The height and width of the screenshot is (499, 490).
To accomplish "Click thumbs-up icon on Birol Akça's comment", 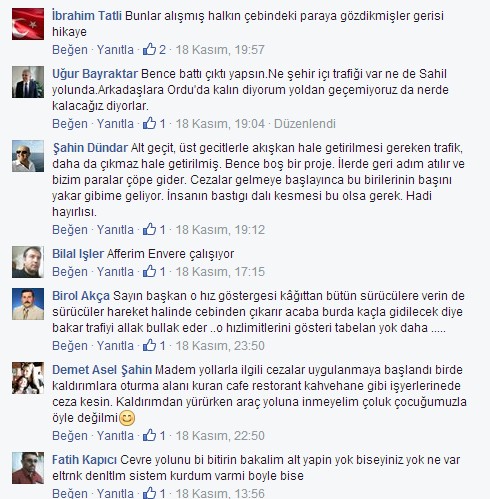I will 149,345.
